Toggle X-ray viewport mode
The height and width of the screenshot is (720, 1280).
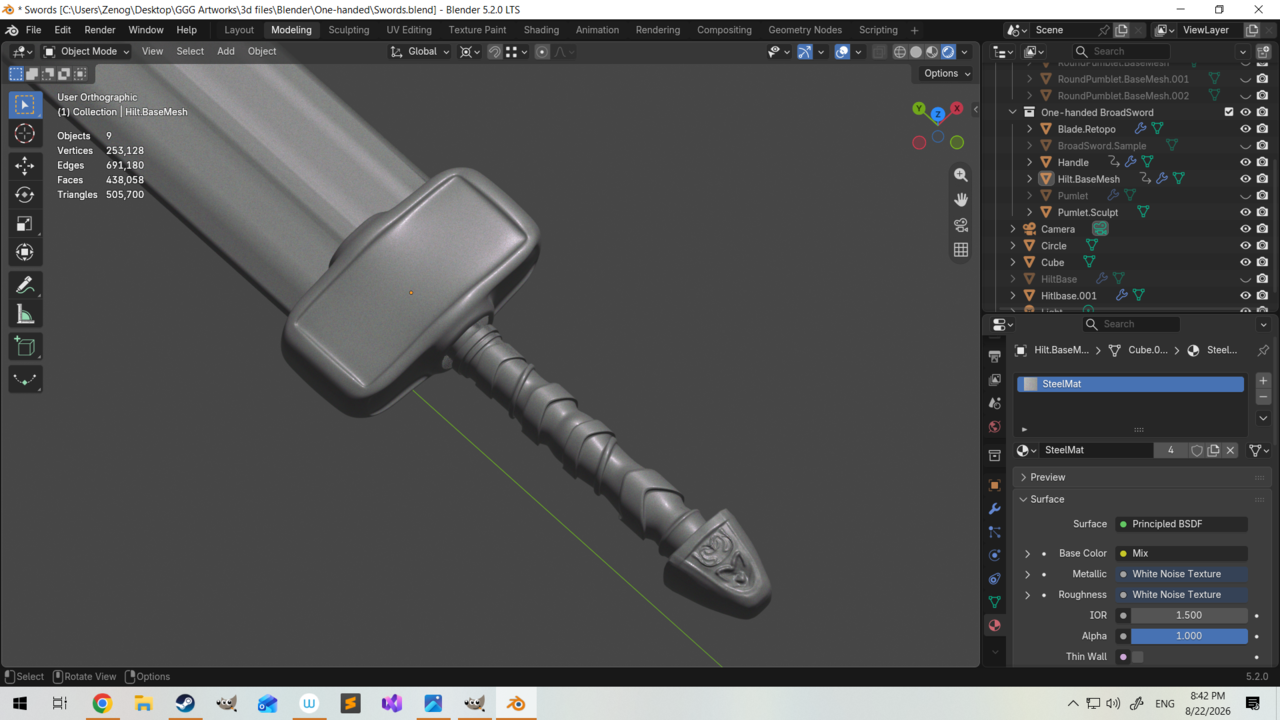coord(879,52)
